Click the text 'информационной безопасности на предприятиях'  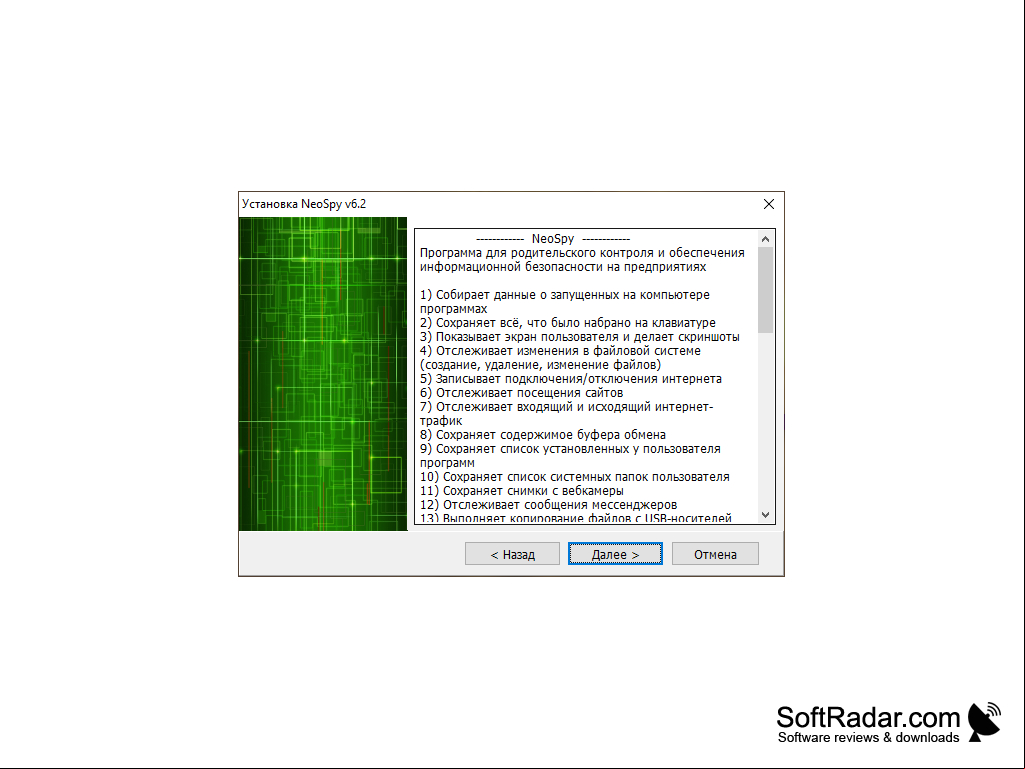(x=563, y=267)
